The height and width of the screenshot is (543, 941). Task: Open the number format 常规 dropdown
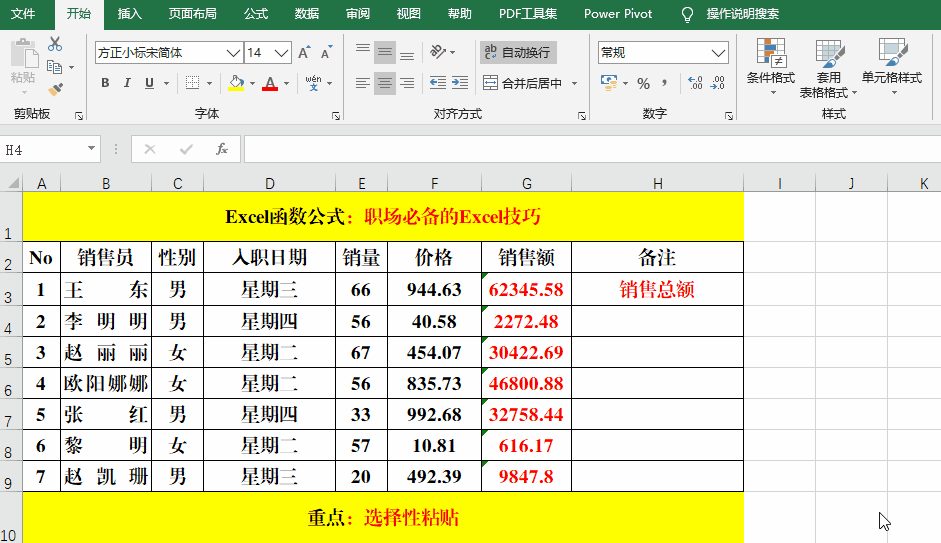(x=718, y=53)
